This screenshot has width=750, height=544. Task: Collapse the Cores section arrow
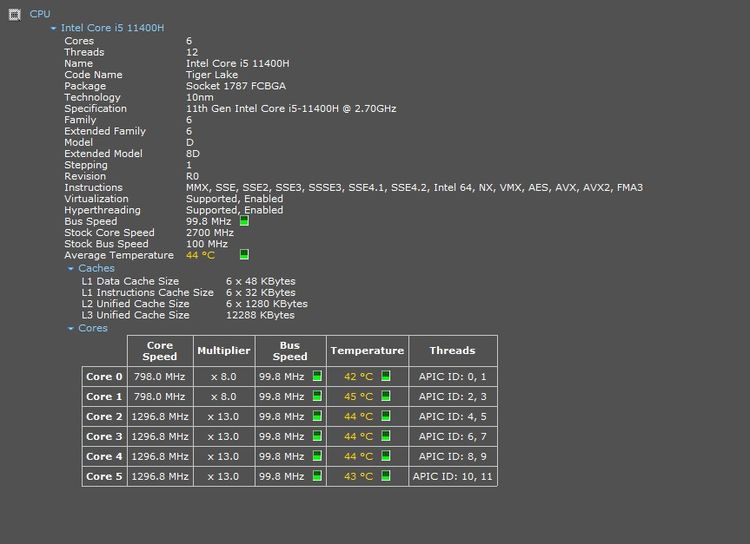tap(71, 329)
